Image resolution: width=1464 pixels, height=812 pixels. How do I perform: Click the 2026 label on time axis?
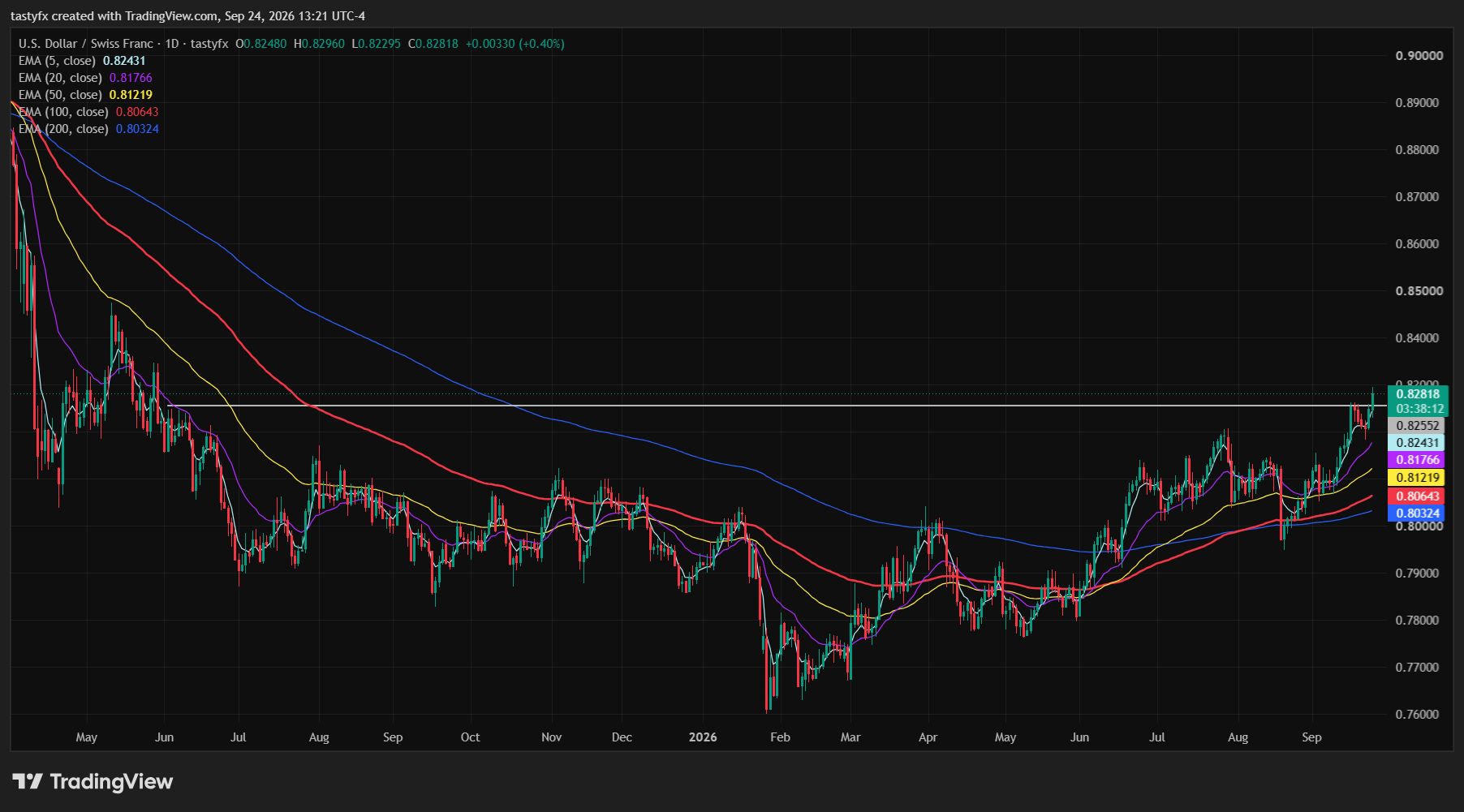click(x=703, y=737)
